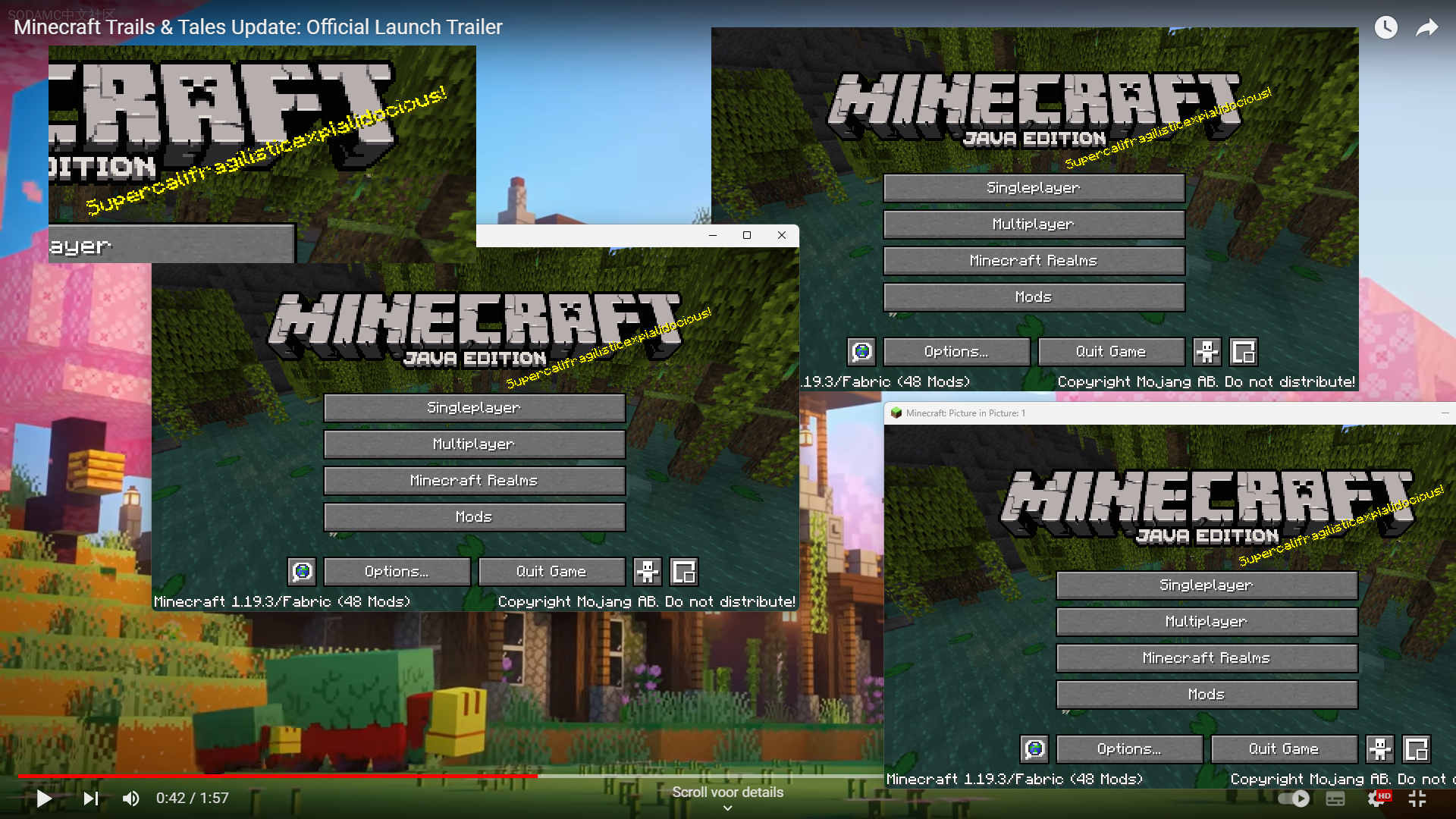
Task: Click the Watch Later clock icon
Action: [x=1385, y=28]
